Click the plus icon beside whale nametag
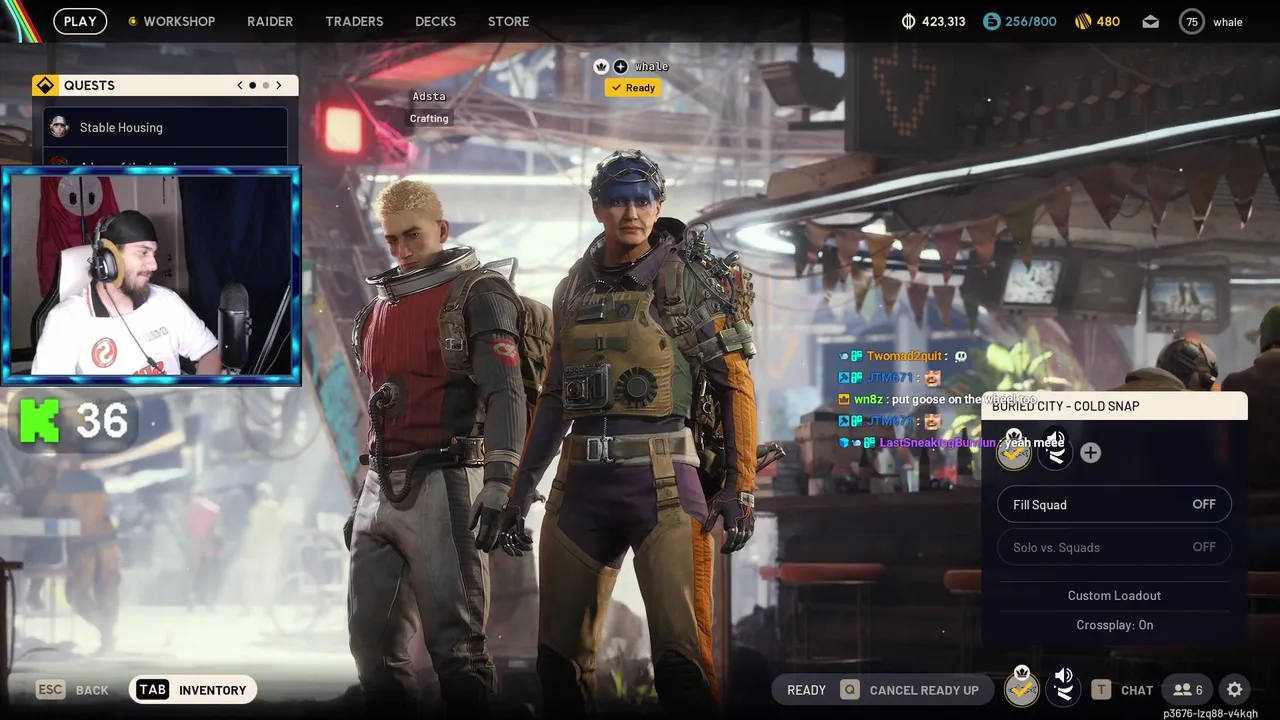This screenshot has width=1280, height=720. [x=620, y=66]
